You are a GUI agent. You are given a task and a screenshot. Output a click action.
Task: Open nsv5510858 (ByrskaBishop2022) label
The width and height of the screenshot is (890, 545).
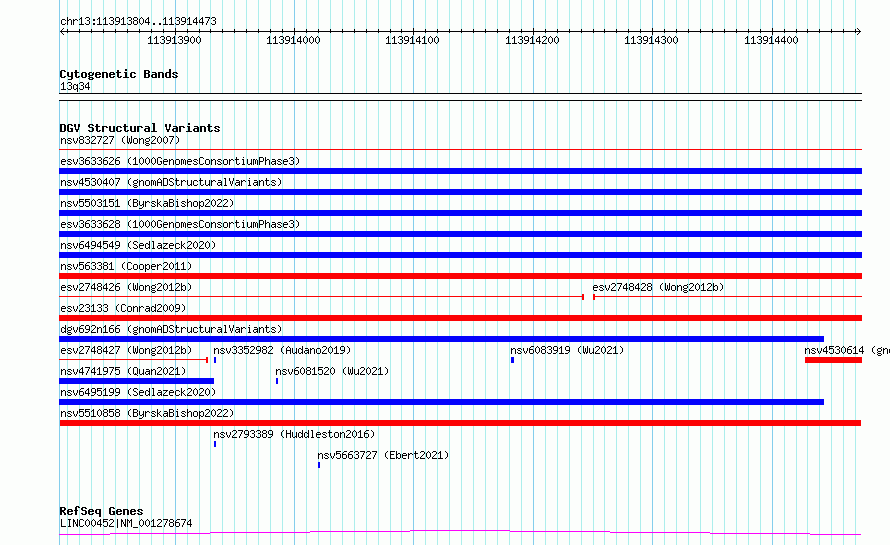[x=147, y=413]
